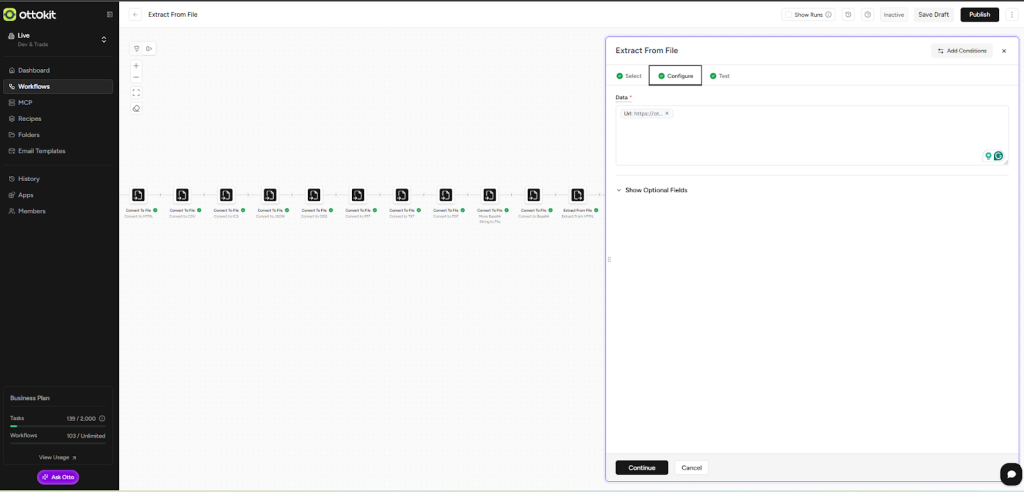Click the fit-to-screen canvas icon
The width and height of the screenshot is (1024, 492).
click(136, 93)
